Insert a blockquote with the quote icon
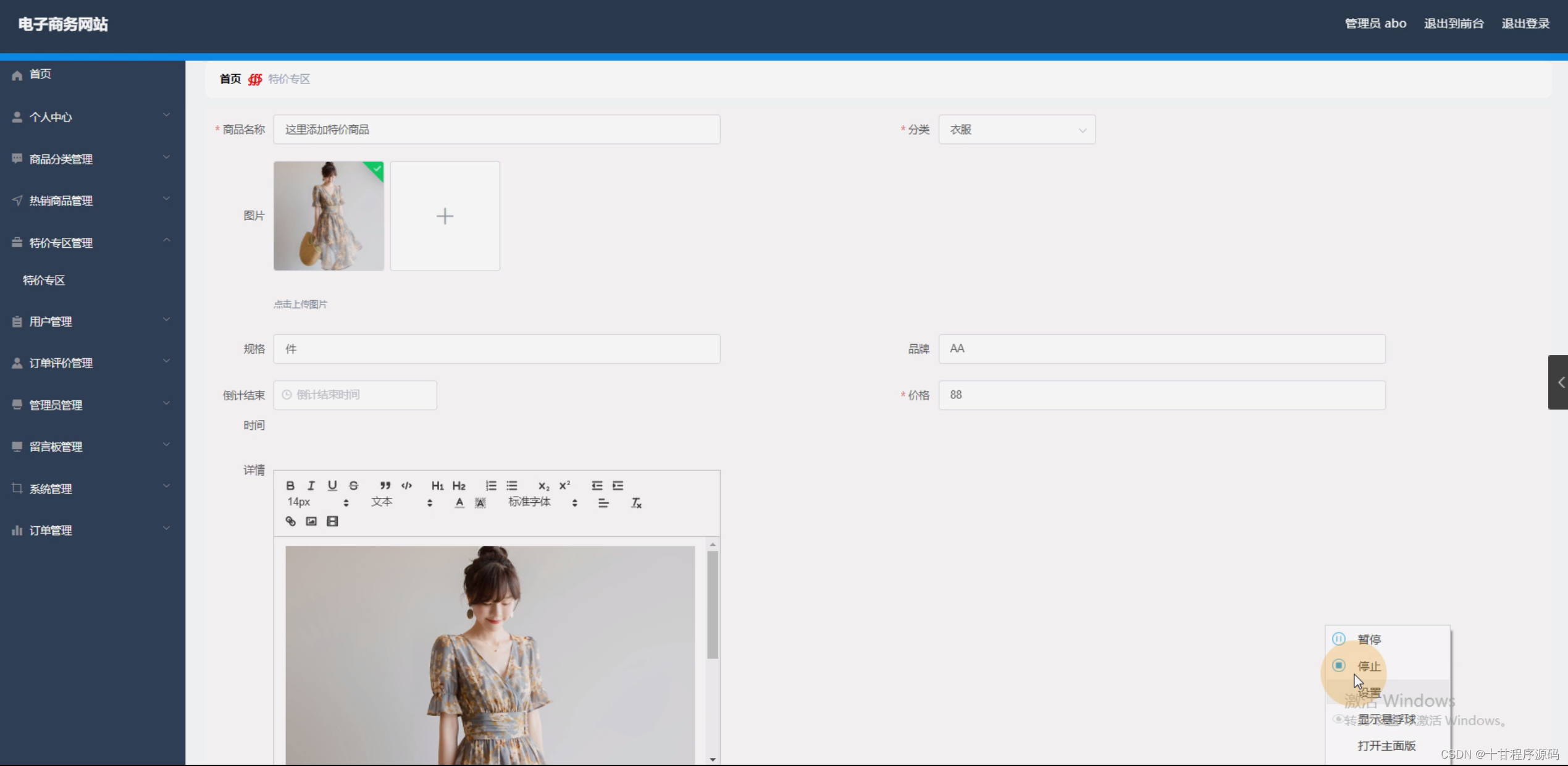1568x766 pixels. click(385, 486)
